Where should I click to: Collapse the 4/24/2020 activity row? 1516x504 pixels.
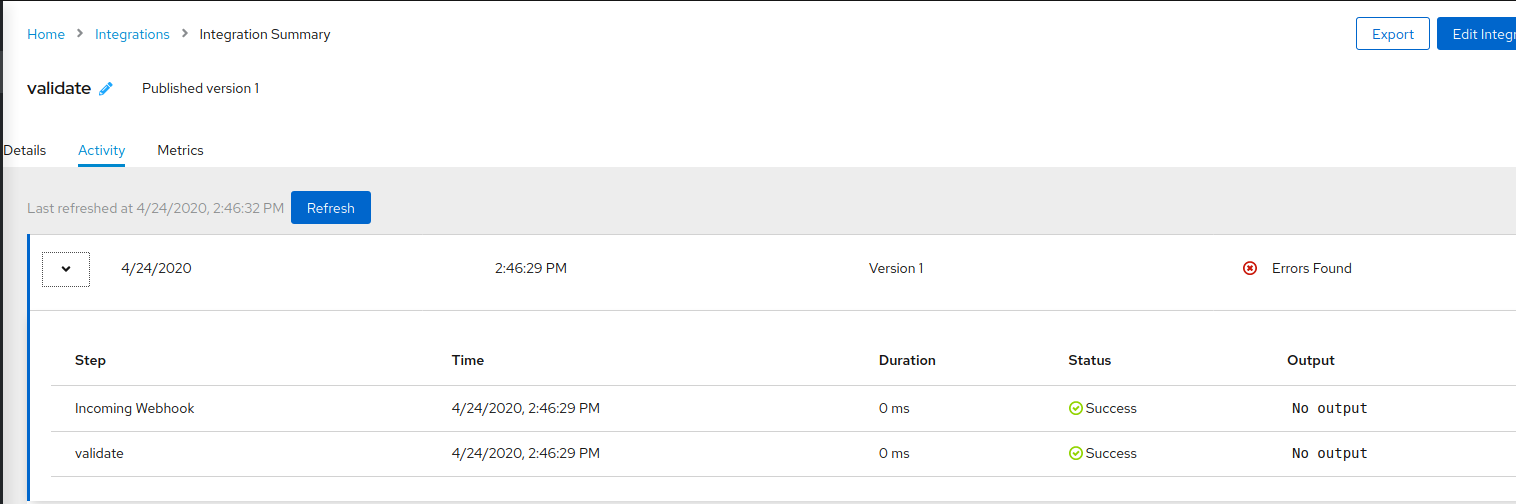click(x=66, y=269)
